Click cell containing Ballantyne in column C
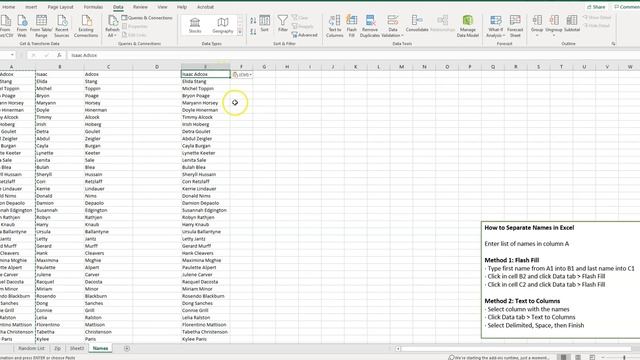 (108, 232)
